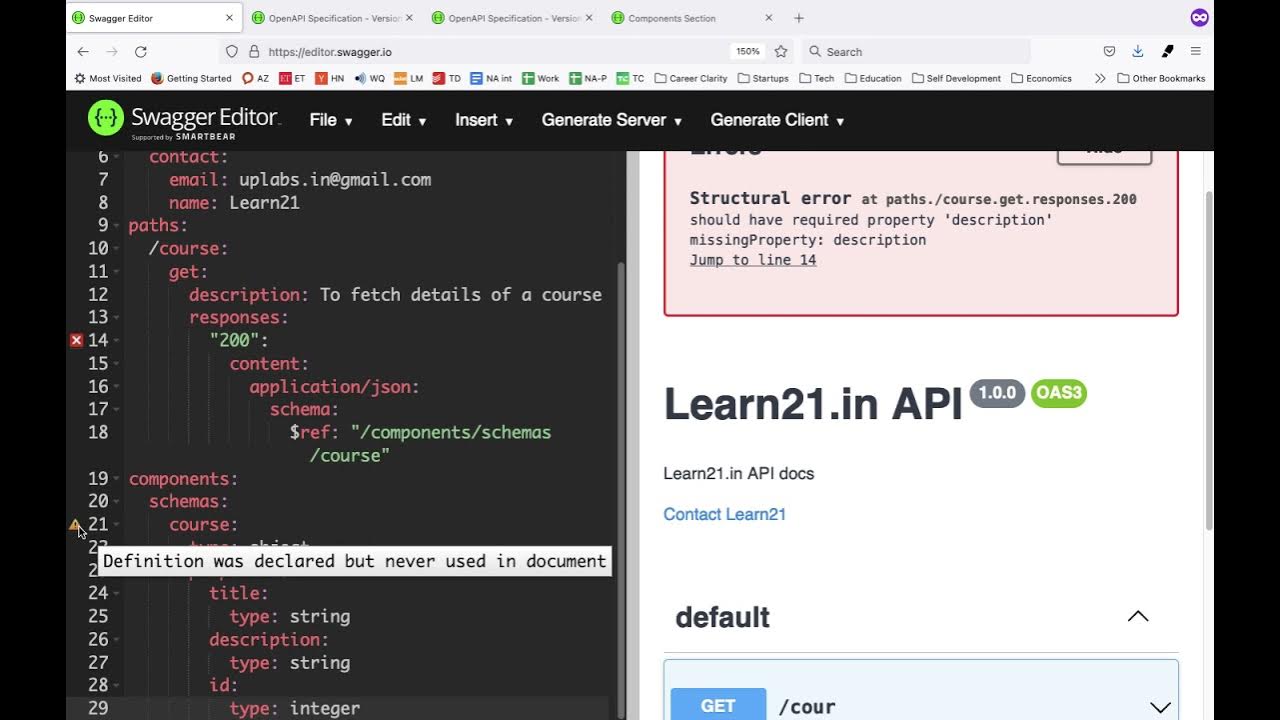Image resolution: width=1280 pixels, height=720 pixels.
Task: Open the File menu
Action: 331,120
